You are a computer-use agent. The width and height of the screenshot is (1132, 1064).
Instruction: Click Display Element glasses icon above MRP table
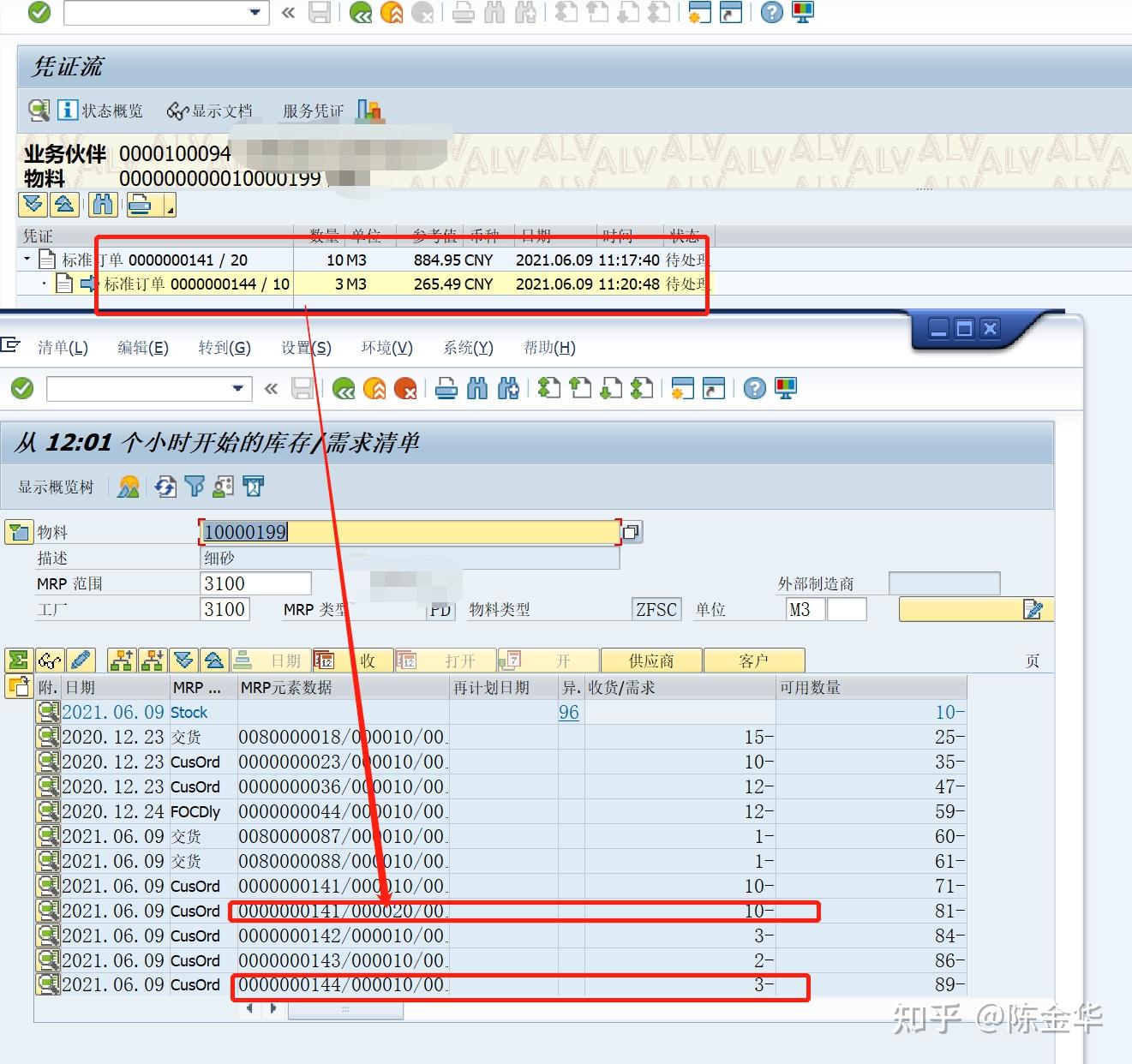tap(50, 660)
